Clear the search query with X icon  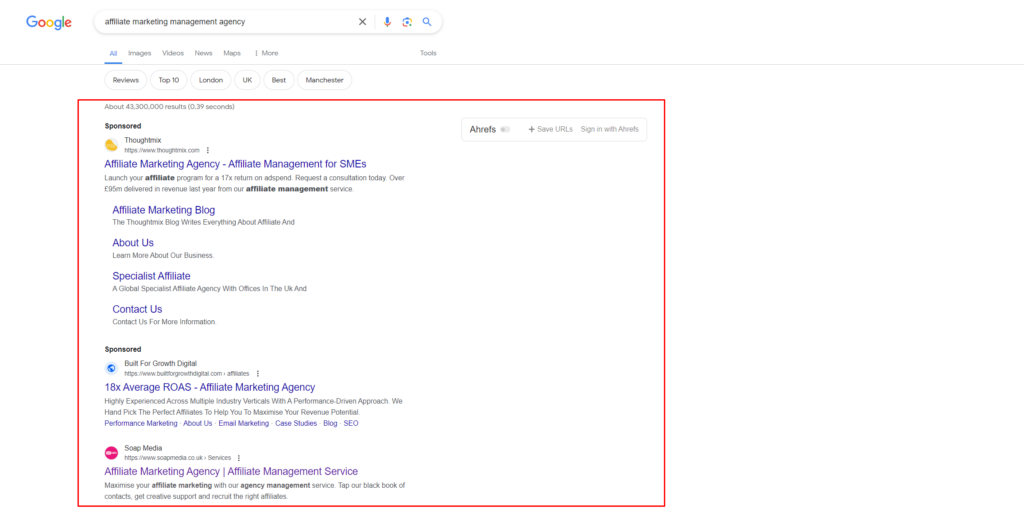362,22
